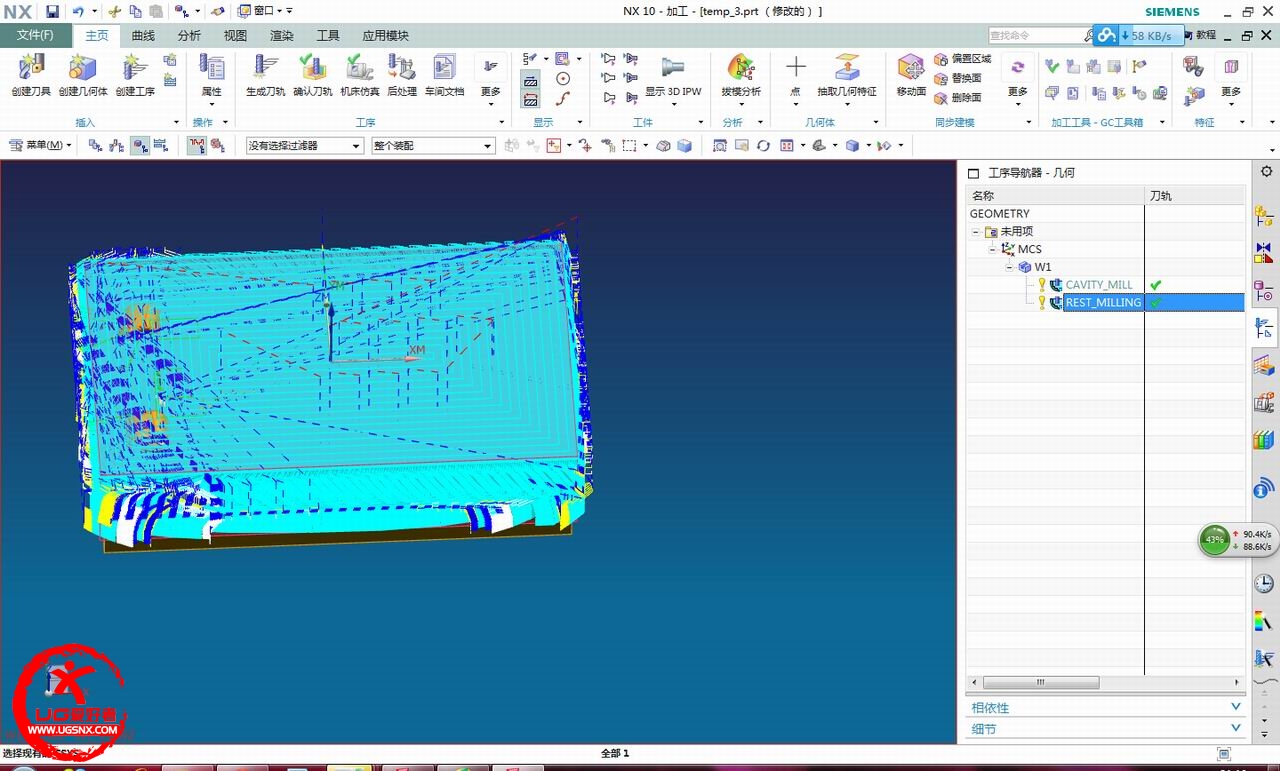
Task: Click the Fit view icon in view toolbar
Action: click(x=720, y=145)
